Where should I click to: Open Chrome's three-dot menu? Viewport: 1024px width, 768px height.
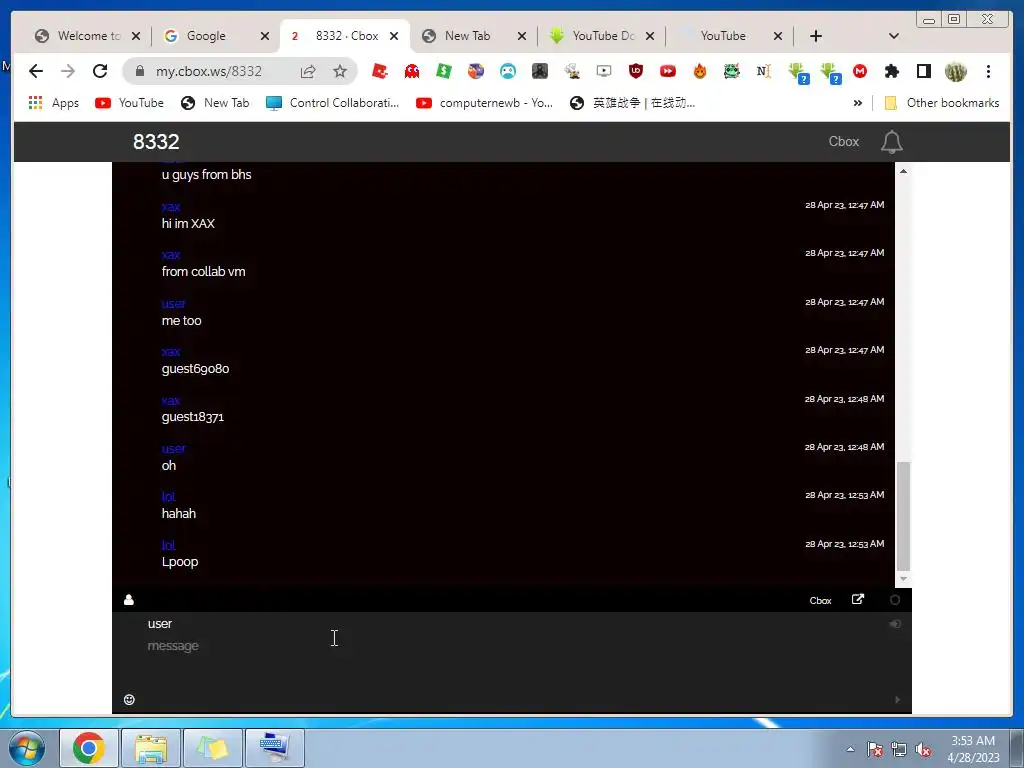(x=988, y=71)
